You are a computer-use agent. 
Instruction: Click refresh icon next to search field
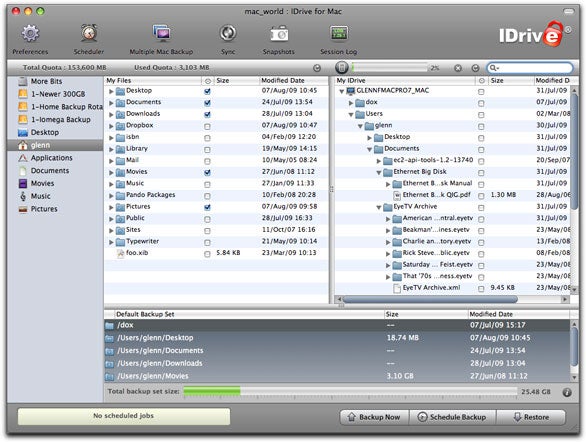pyautogui.click(x=475, y=68)
